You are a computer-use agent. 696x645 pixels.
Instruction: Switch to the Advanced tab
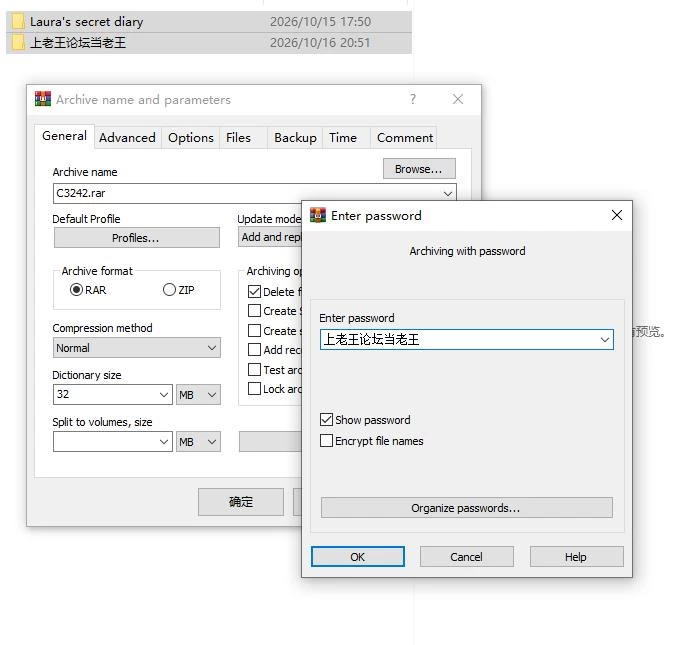coord(127,138)
